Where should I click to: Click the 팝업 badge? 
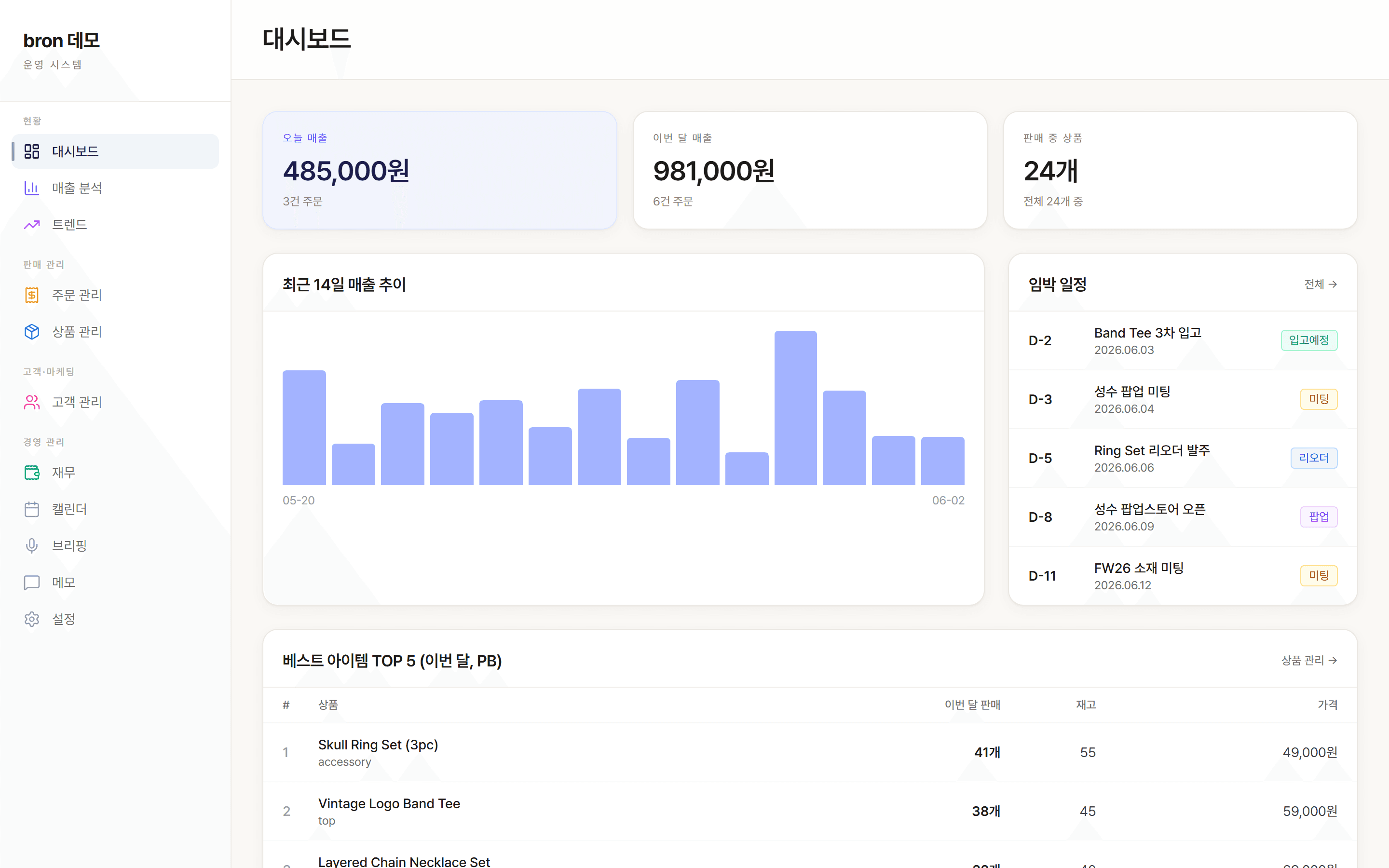[x=1319, y=516]
